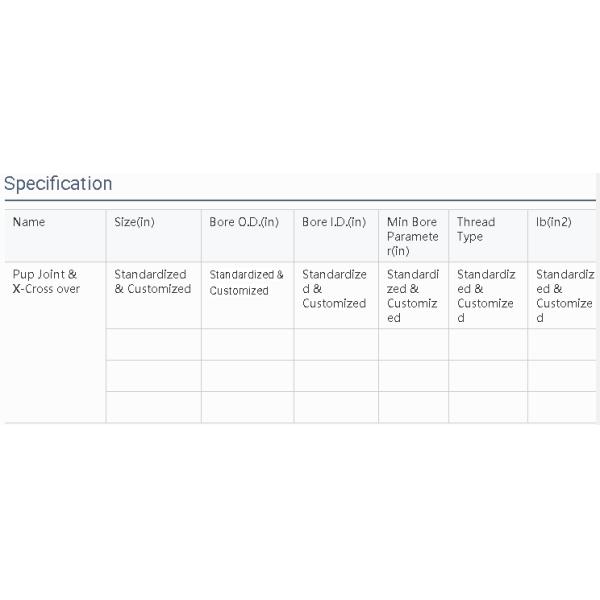Click the Specification section heading
This screenshot has height=600, width=600.
tap(58, 184)
